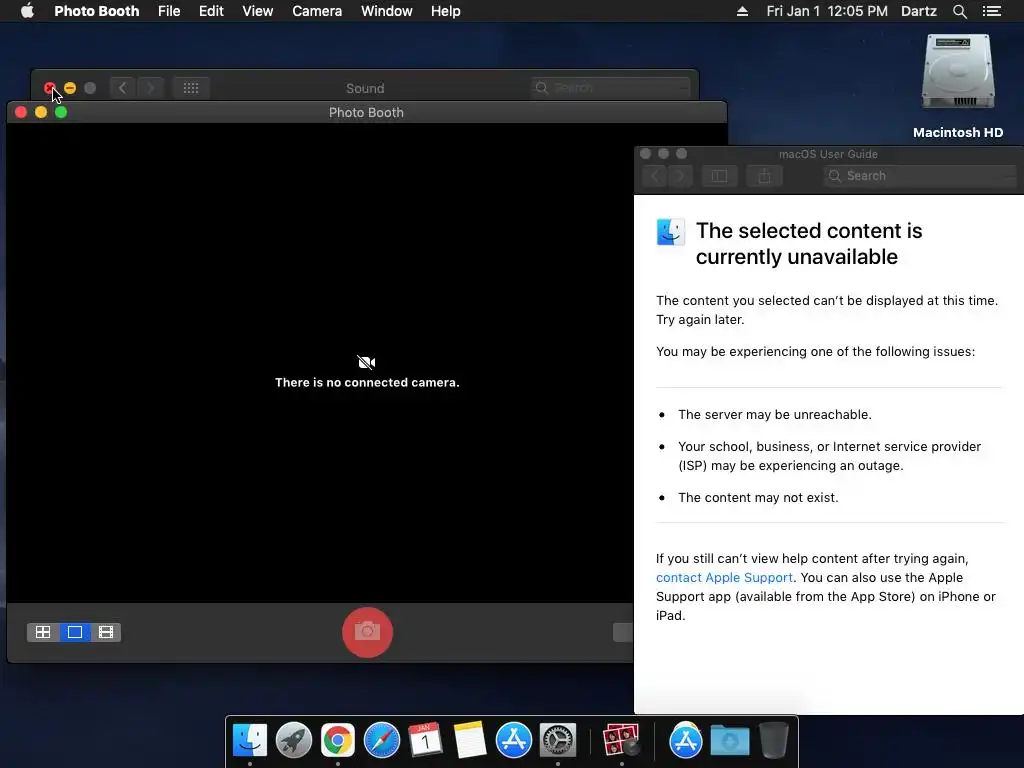
Task: Click Finder face icon in help page
Action: (671, 232)
